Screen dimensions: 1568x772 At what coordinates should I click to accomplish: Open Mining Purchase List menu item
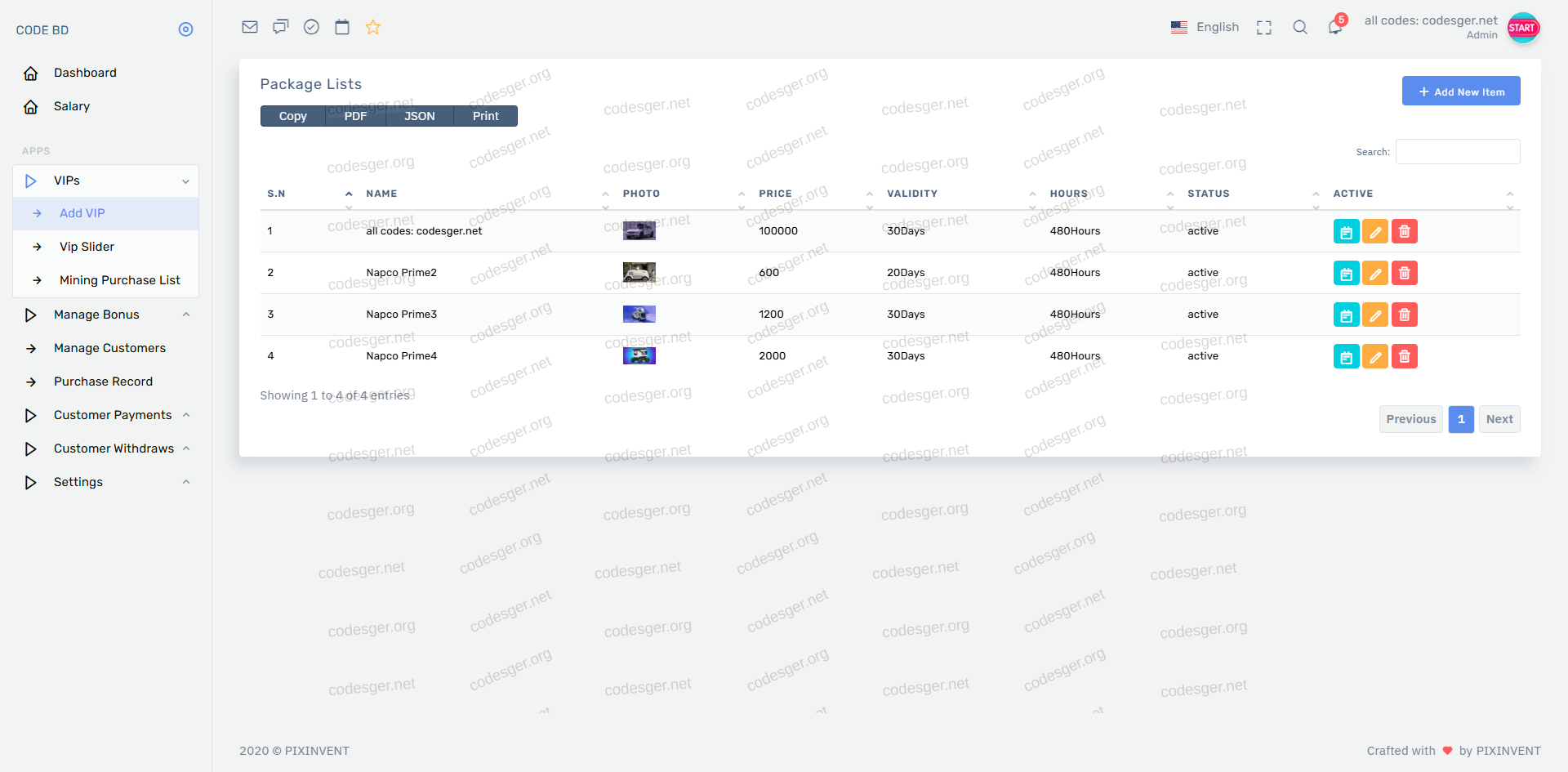[x=119, y=280]
